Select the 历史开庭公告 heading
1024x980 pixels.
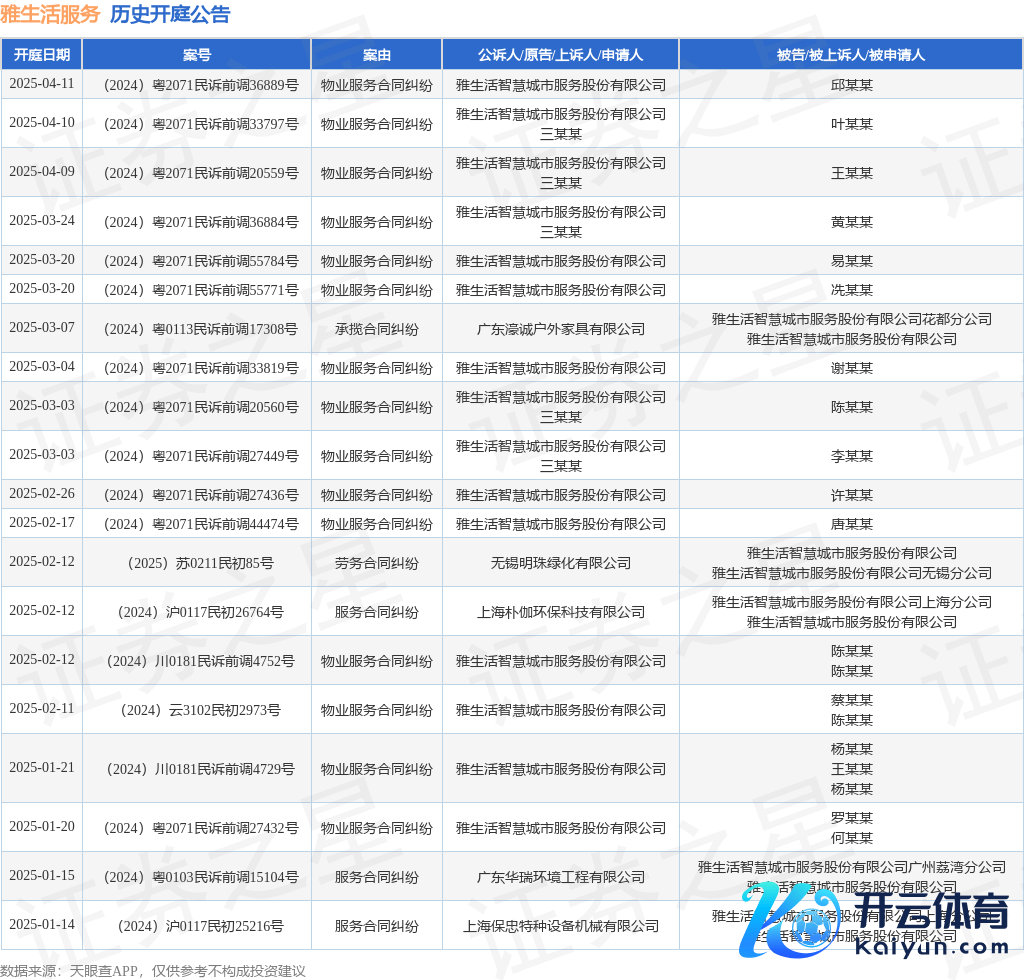[x=169, y=14]
